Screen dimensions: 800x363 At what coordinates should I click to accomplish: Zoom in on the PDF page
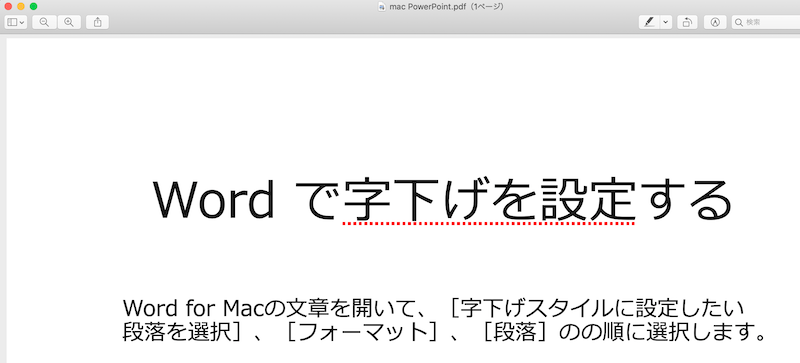pos(69,22)
